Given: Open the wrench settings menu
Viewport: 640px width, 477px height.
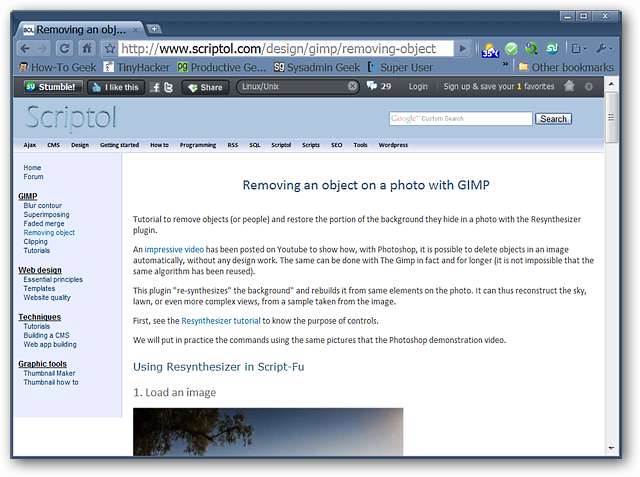Looking at the screenshot, I should click(606, 48).
